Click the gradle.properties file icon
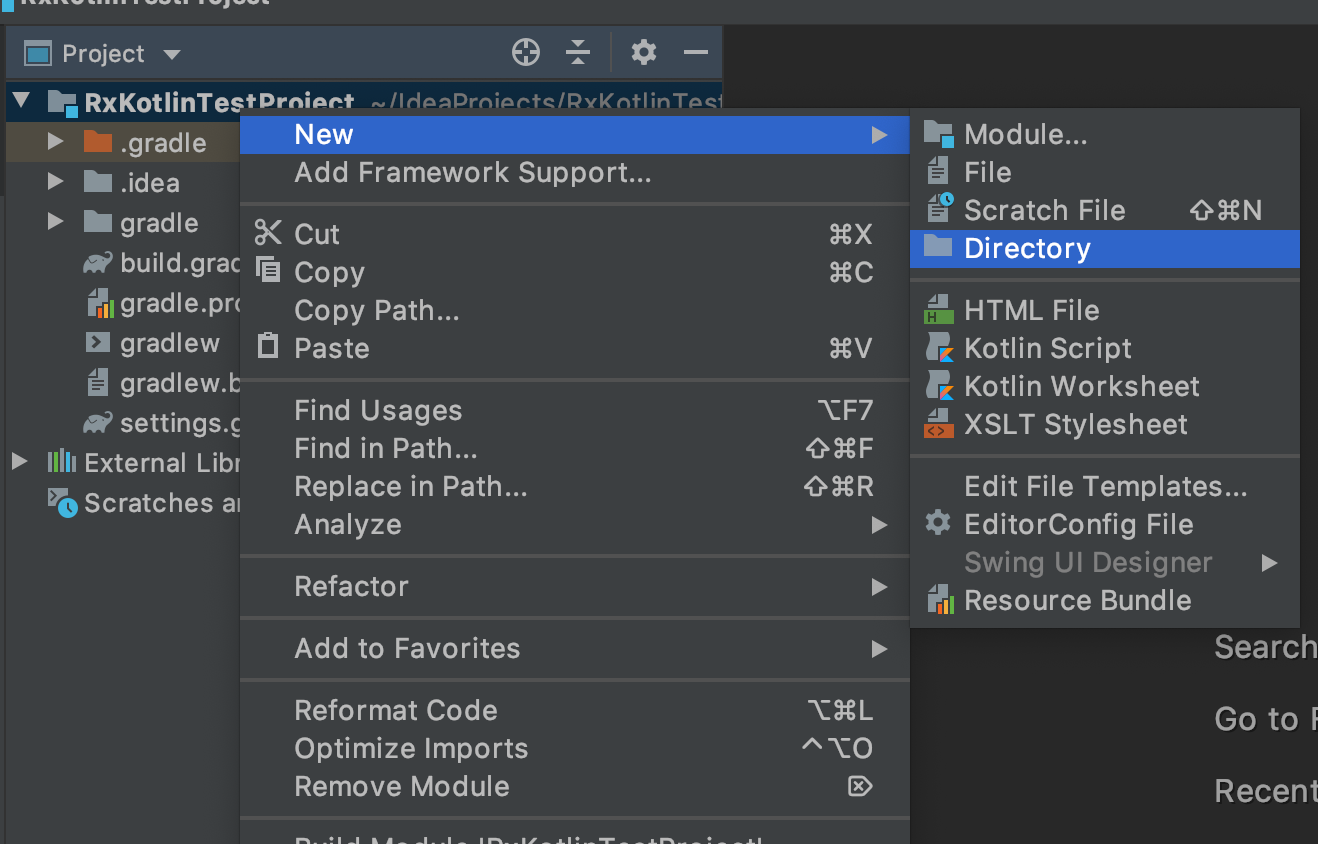This screenshot has height=844, width=1318. point(98,302)
